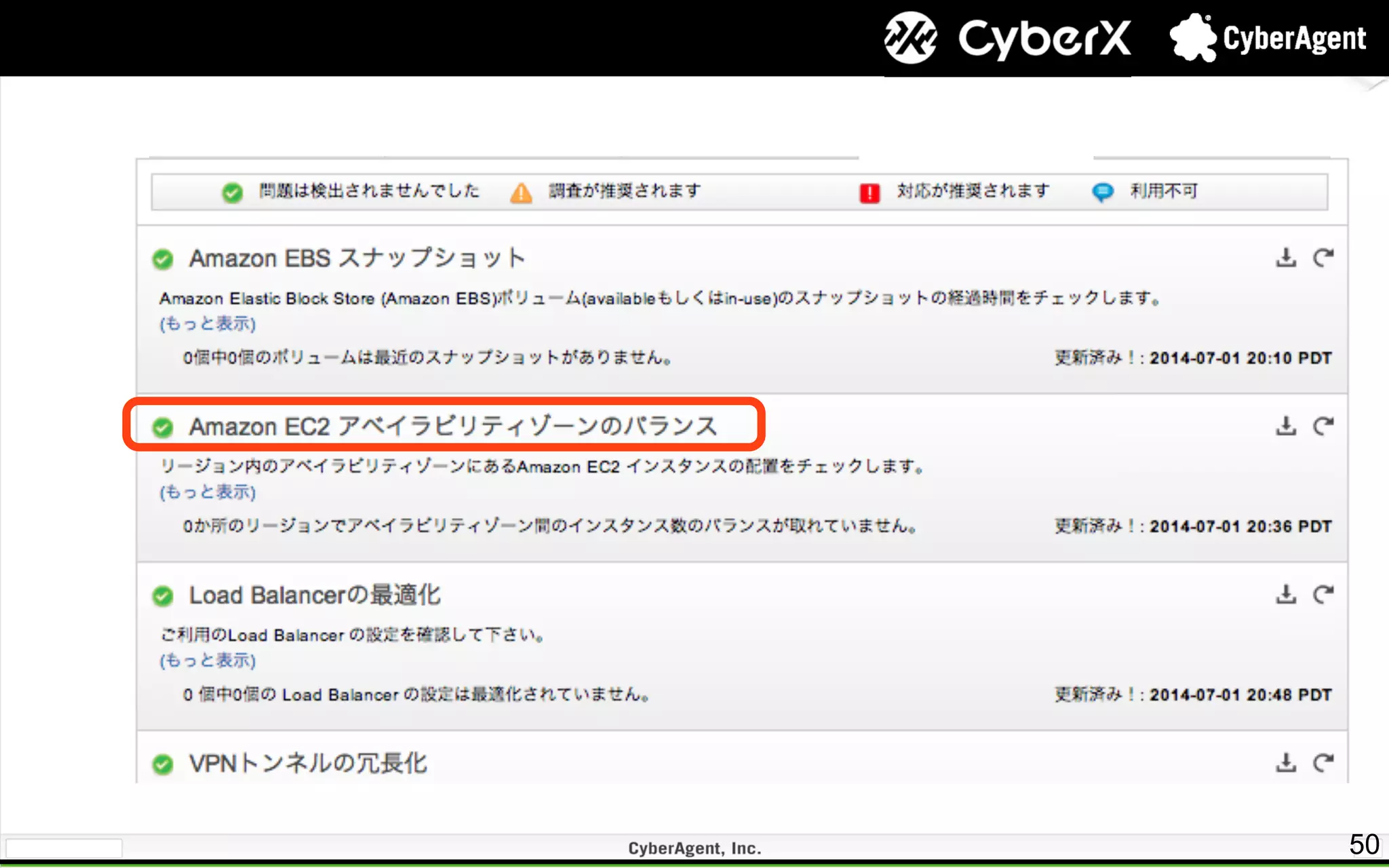Click the green status icon beside Load Balancer
Screen dimensions: 1389x868
click(163, 596)
